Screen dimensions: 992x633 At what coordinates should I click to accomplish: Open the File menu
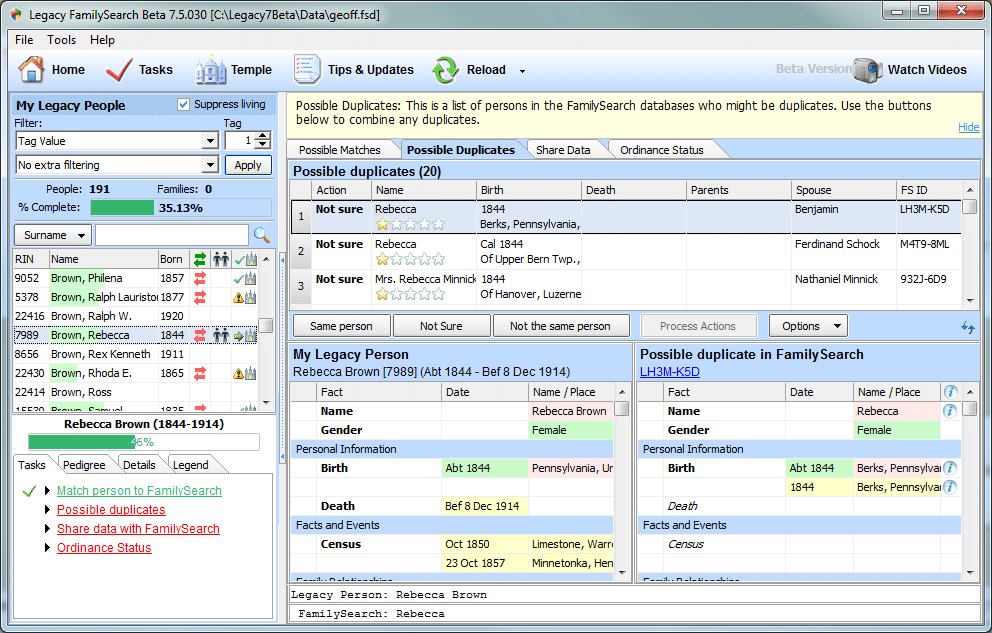[24, 40]
